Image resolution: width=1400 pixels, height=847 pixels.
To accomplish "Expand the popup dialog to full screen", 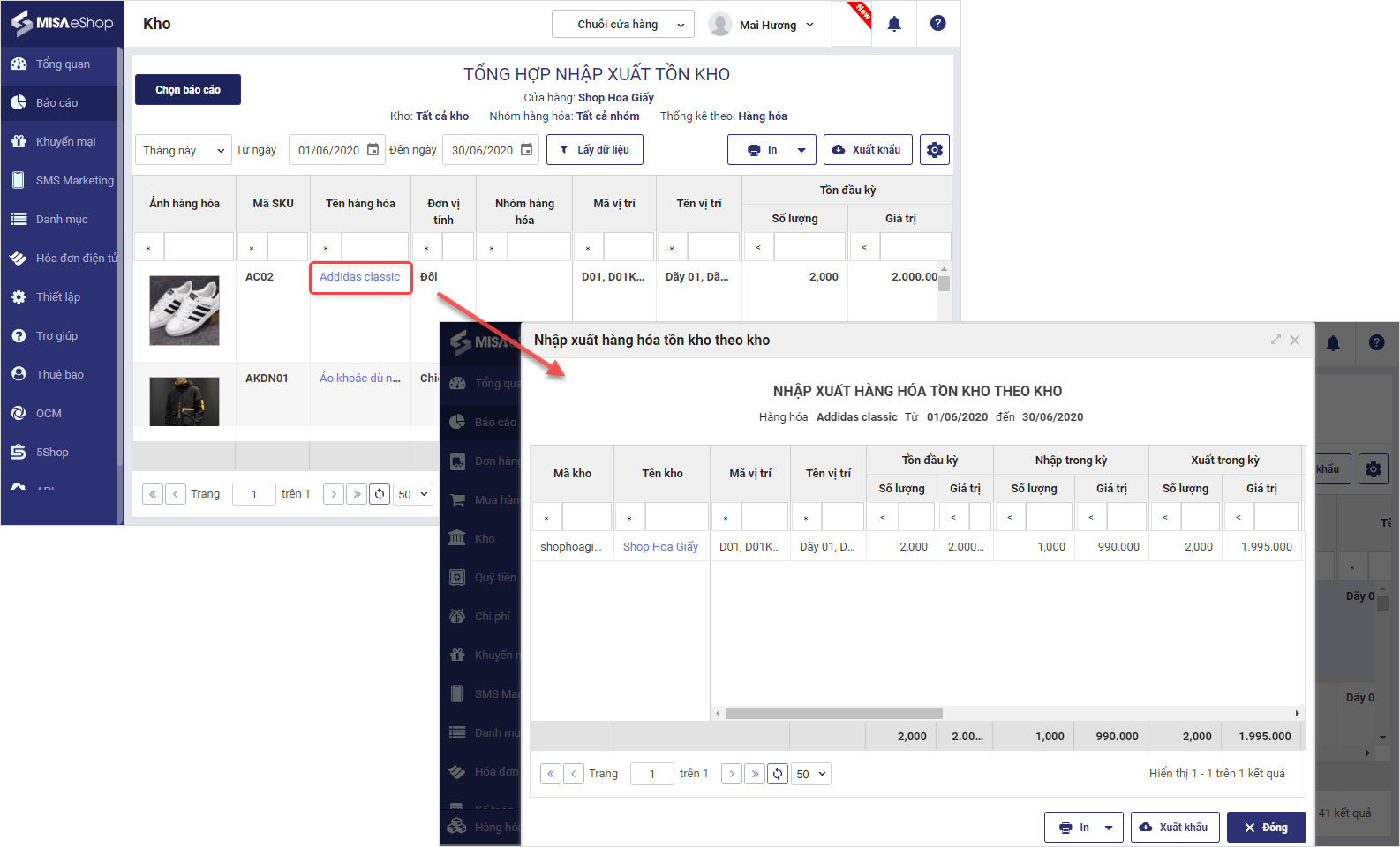I will coord(1276,340).
